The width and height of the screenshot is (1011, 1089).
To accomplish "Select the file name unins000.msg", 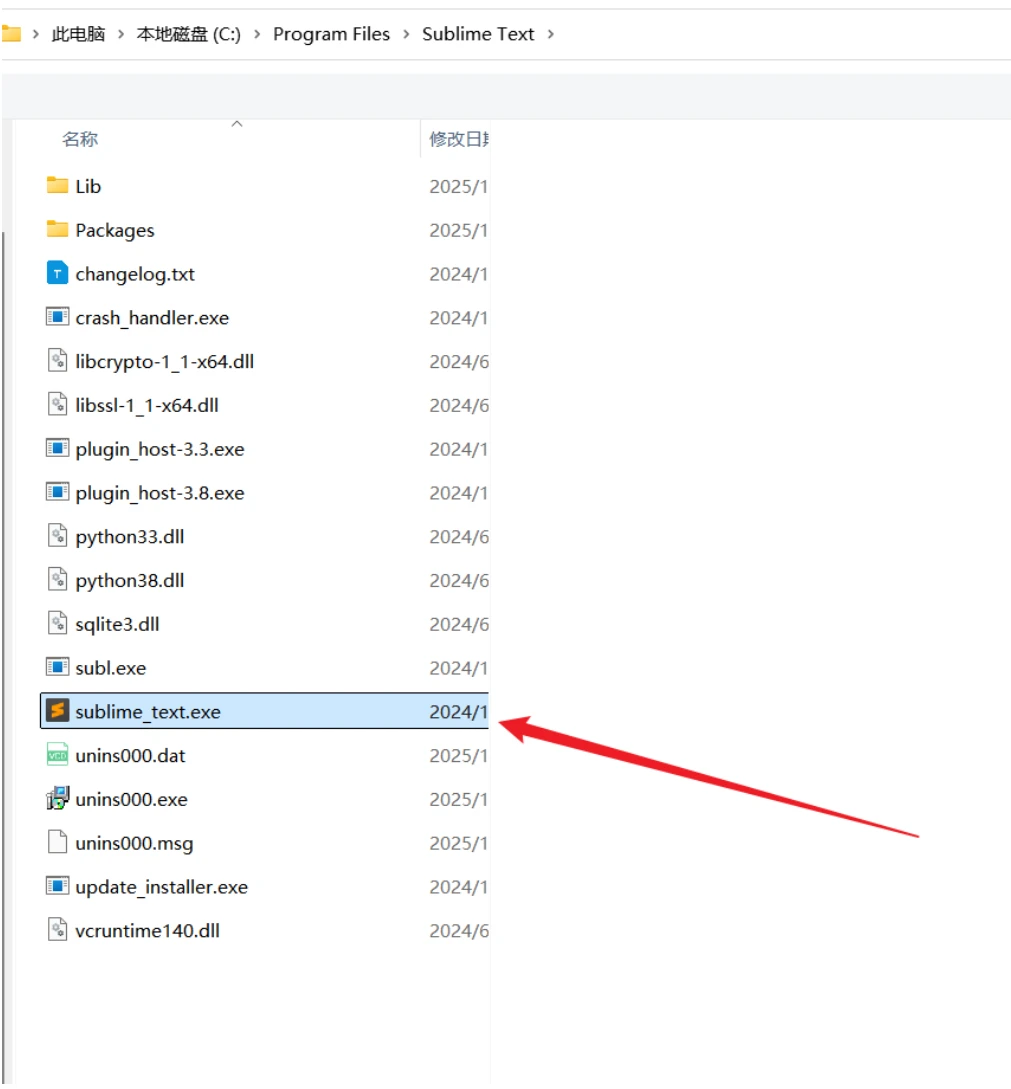I will (x=135, y=843).
